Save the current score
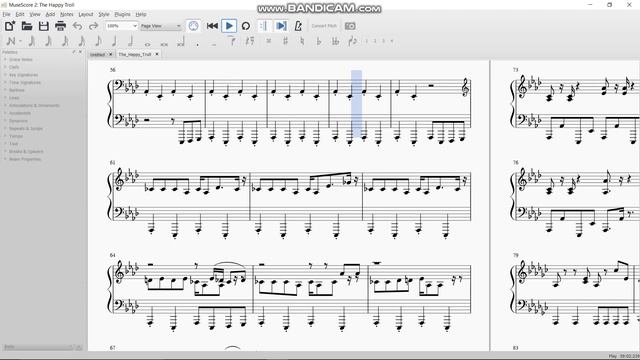640x360 pixels. click(44, 26)
